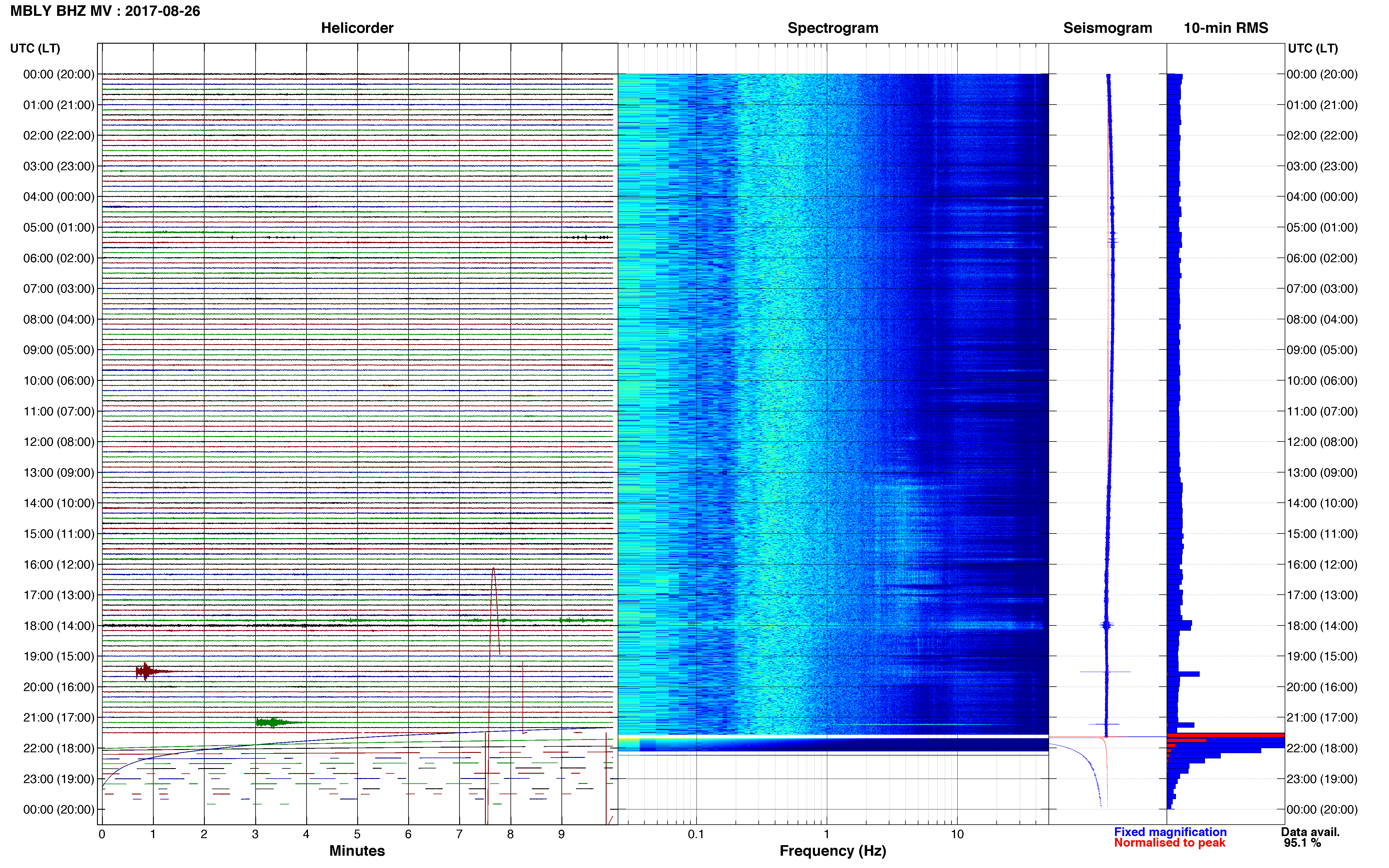Image resolution: width=1389 pixels, height=868 pixels.
Task: Click the 'Seismogram' panel heading
Action: point(1107,28)
